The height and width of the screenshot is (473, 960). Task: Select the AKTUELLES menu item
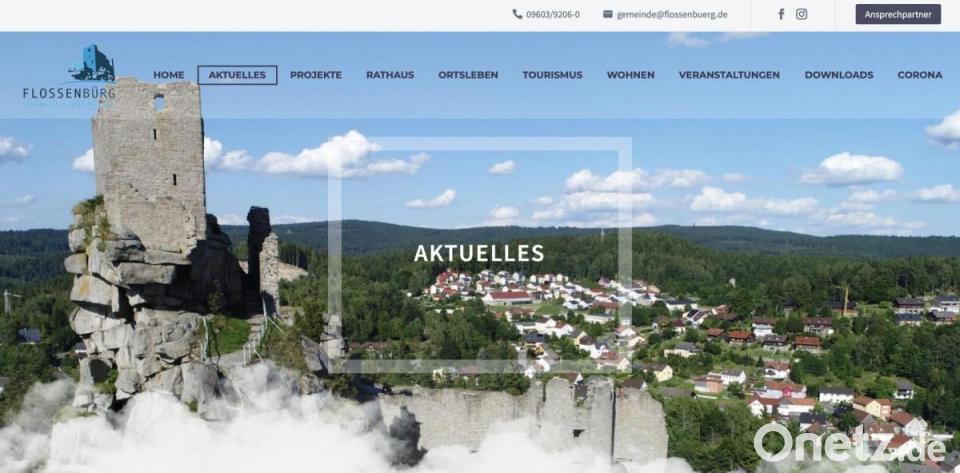coord(237,75)
